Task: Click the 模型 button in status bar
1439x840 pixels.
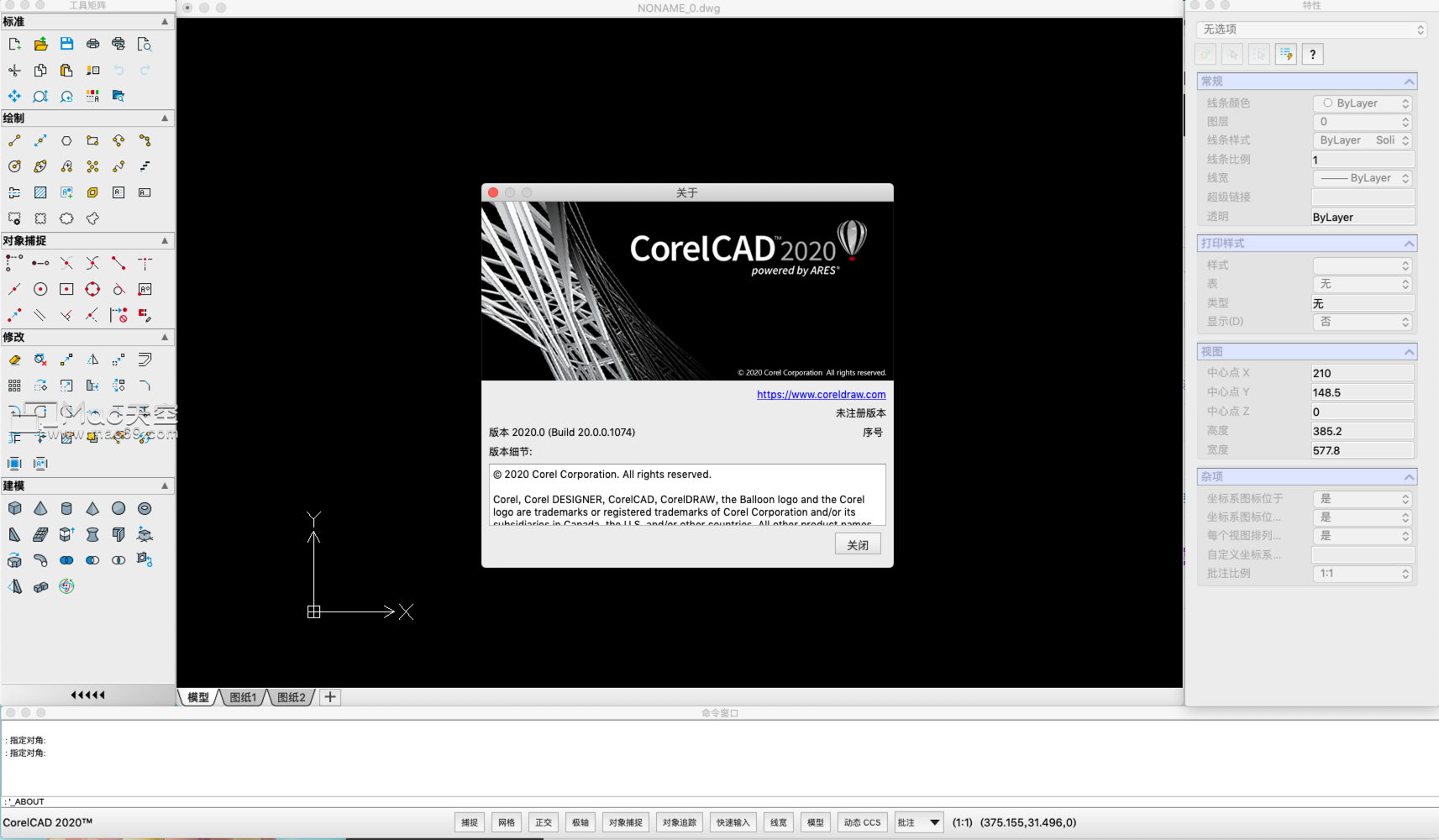Action: tap(816, 822)
